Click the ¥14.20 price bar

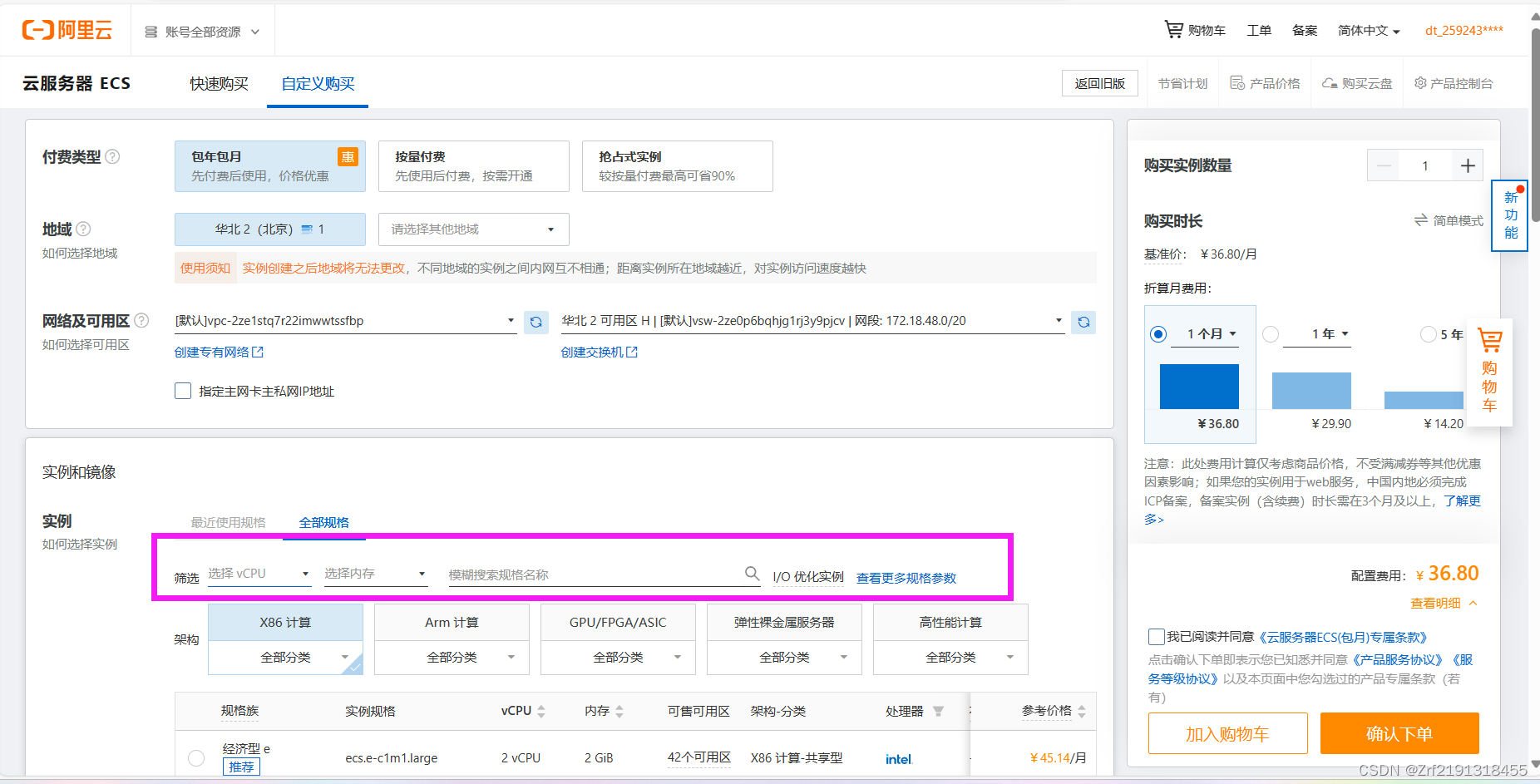[x=1424, y=400]
